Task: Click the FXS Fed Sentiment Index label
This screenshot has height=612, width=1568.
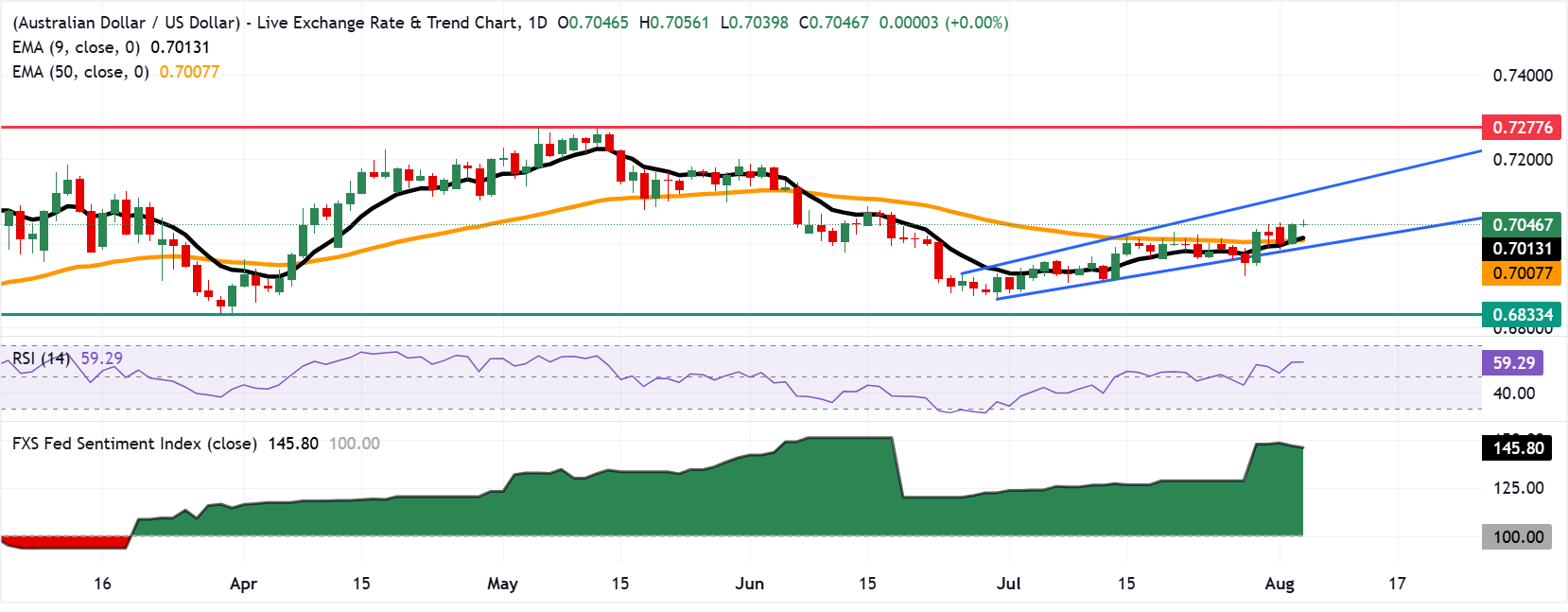Action: pos(134,444)
